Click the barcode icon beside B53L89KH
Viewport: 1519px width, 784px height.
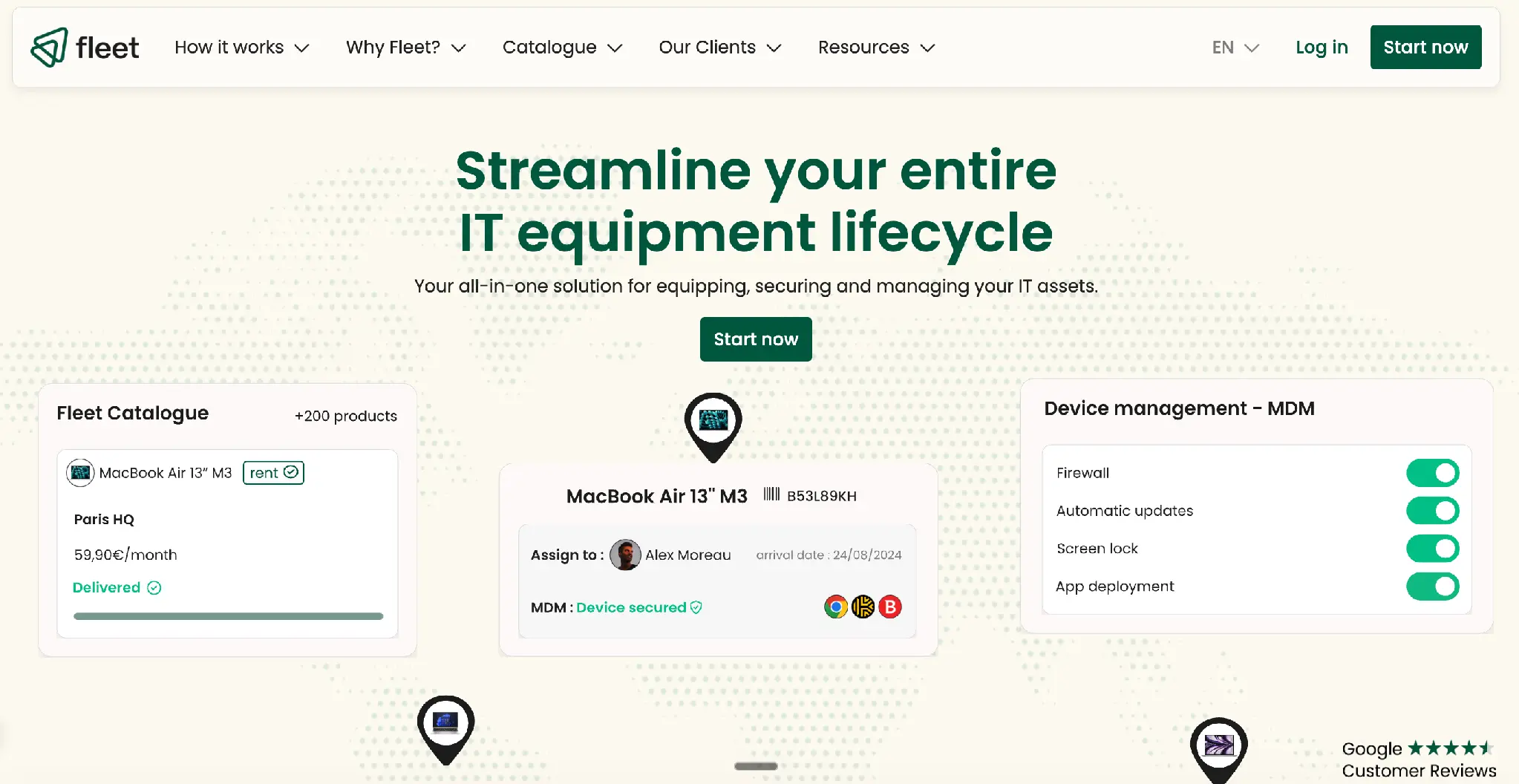coord(771,494)
